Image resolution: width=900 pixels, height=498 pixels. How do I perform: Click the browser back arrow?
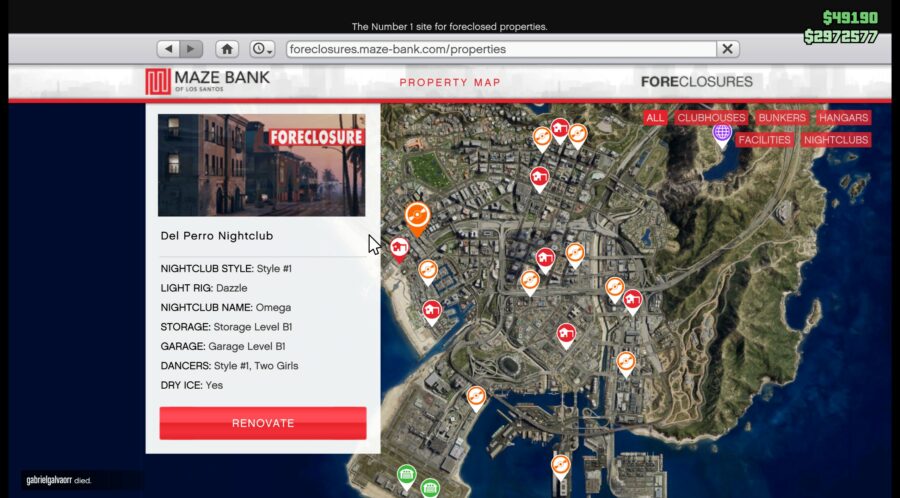click(168, 49)
